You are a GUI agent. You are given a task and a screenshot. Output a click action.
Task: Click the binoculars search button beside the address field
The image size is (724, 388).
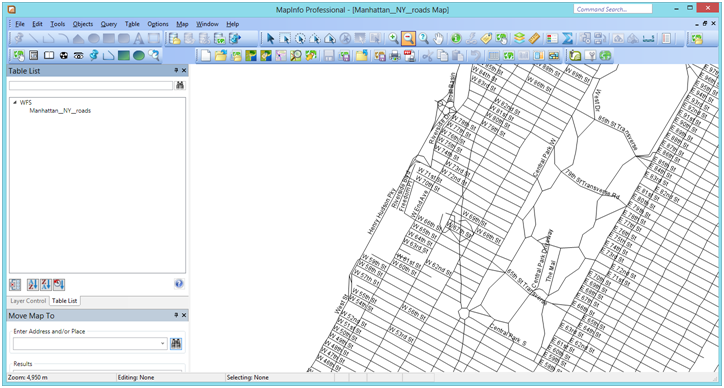point(176,344)
